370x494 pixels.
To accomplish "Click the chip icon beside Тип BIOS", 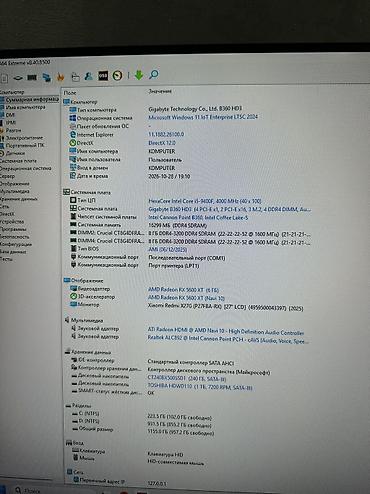I will [x=74, y=248].
